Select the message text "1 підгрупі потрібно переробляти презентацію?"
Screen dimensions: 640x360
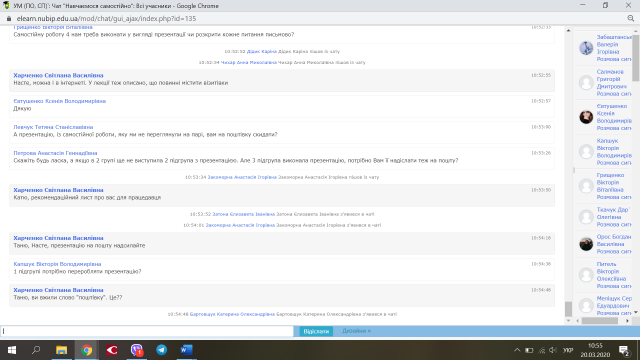78,271
